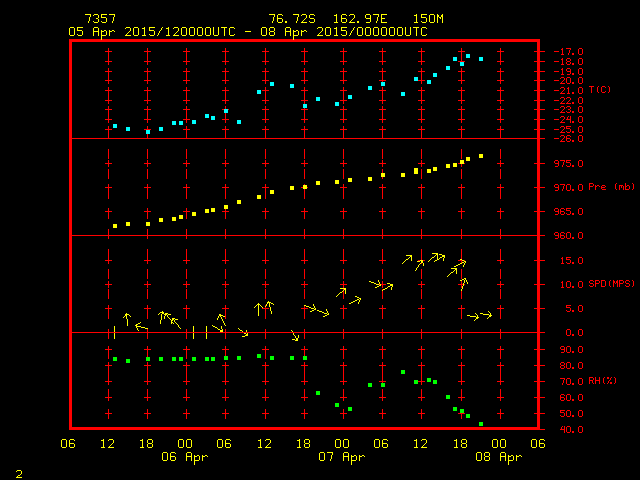Click the 50.0 humidity tick value

571,414
